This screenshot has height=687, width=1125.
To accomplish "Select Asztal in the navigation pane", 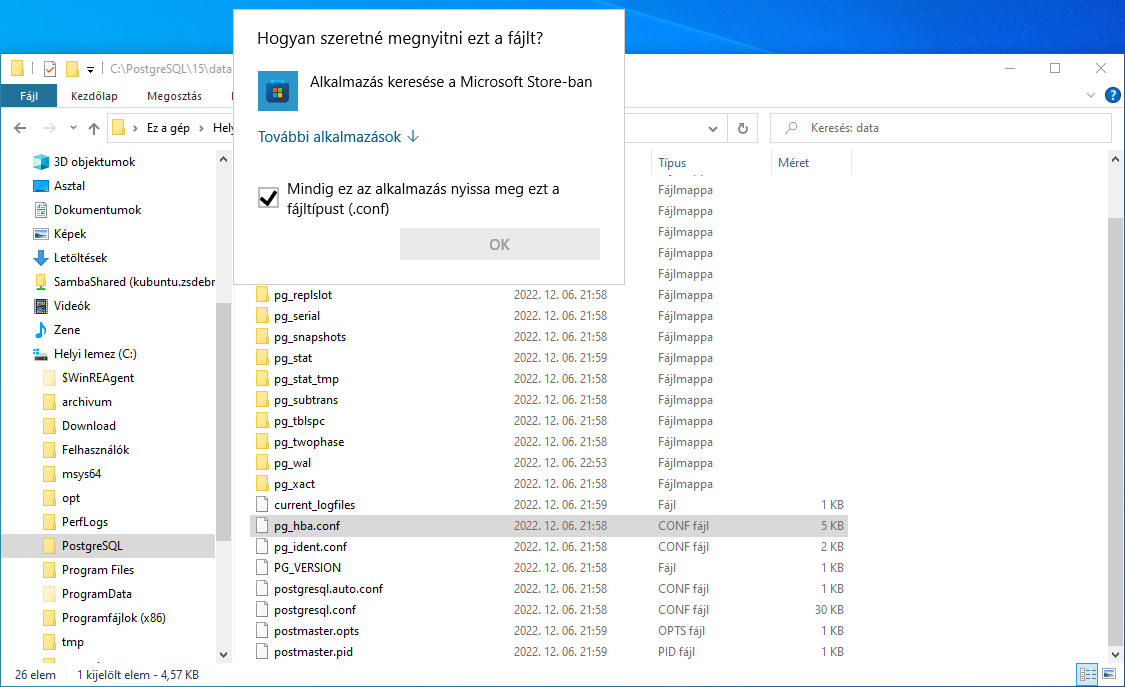I will [x=69, y=186].
